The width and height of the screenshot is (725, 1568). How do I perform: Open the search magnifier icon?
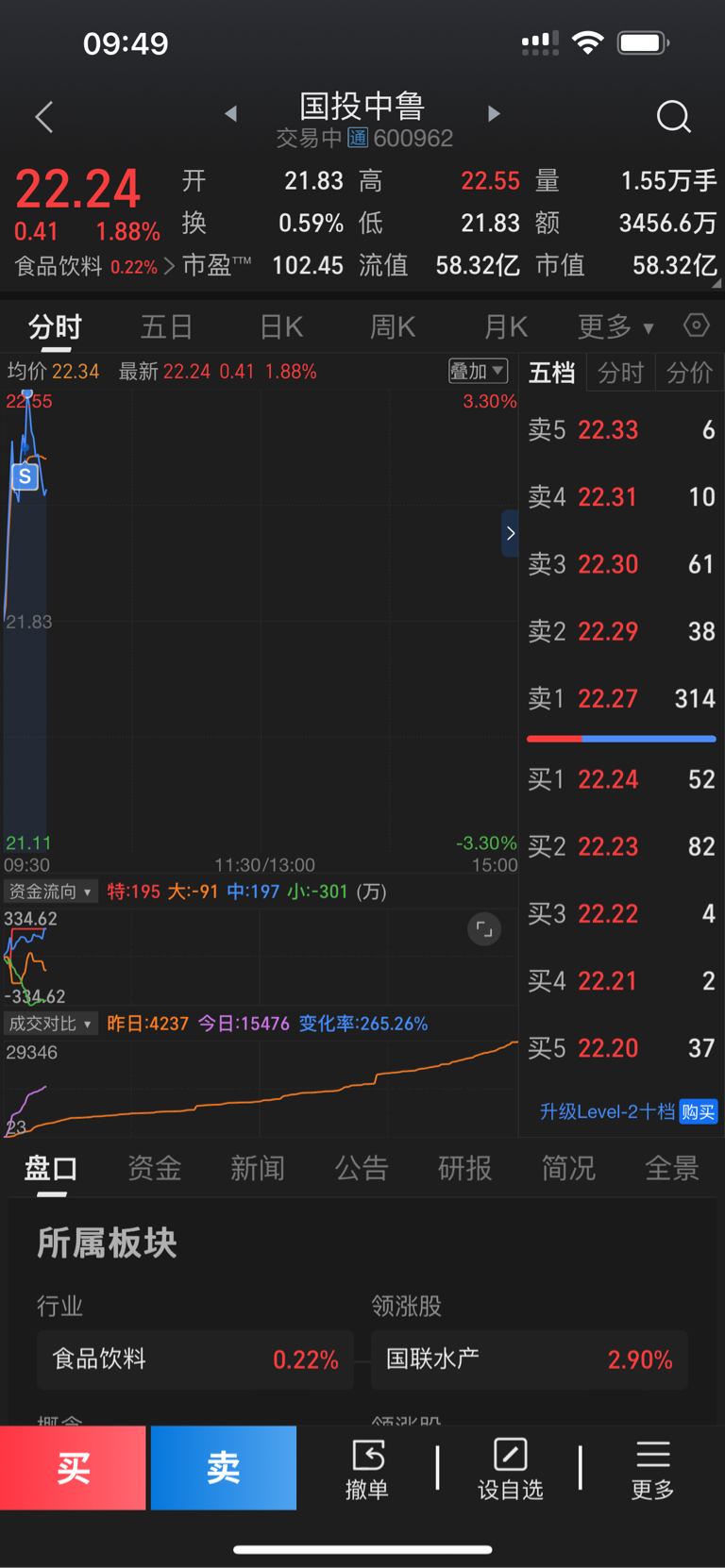click(674, 117)
